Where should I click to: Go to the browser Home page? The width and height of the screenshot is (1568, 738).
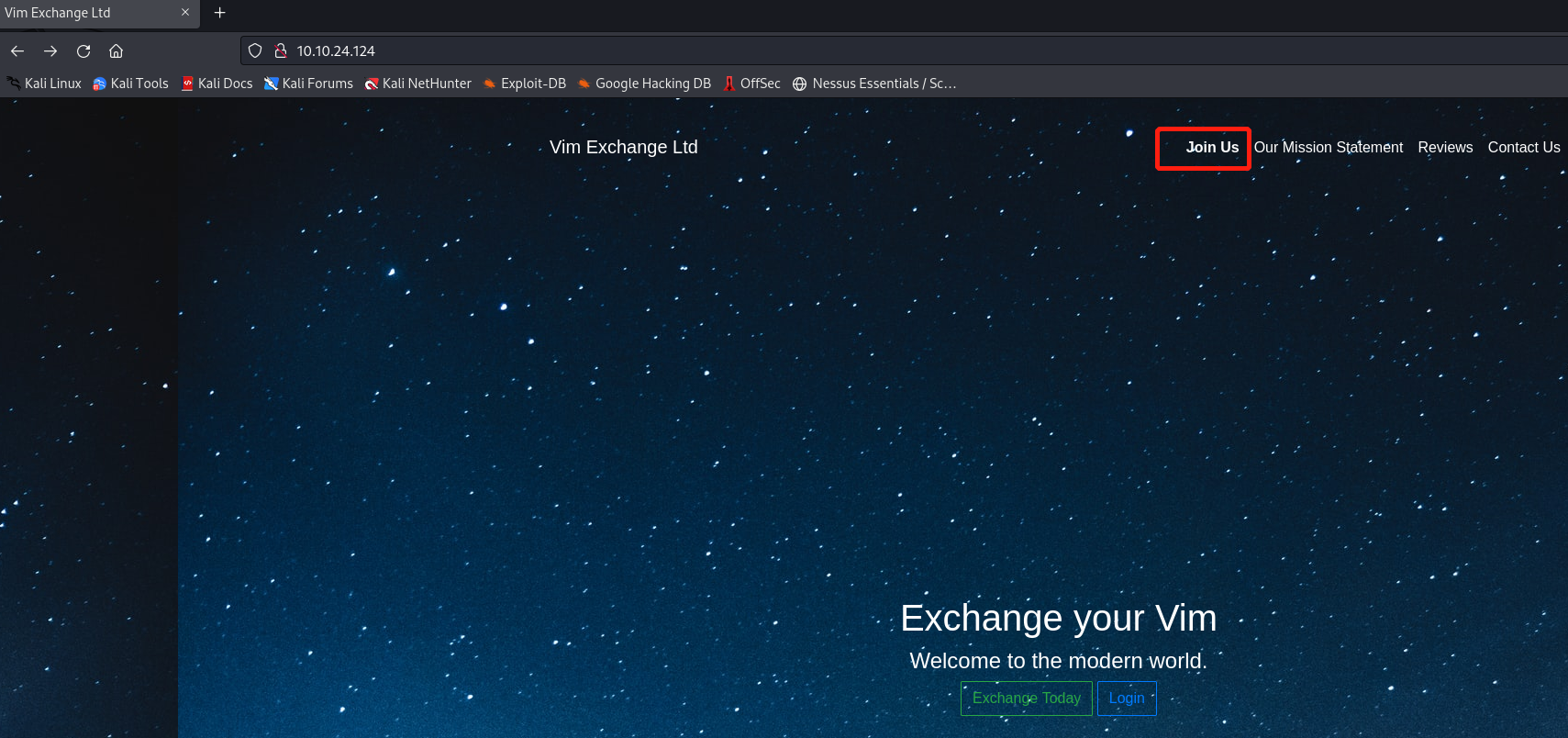click(116, 51)
